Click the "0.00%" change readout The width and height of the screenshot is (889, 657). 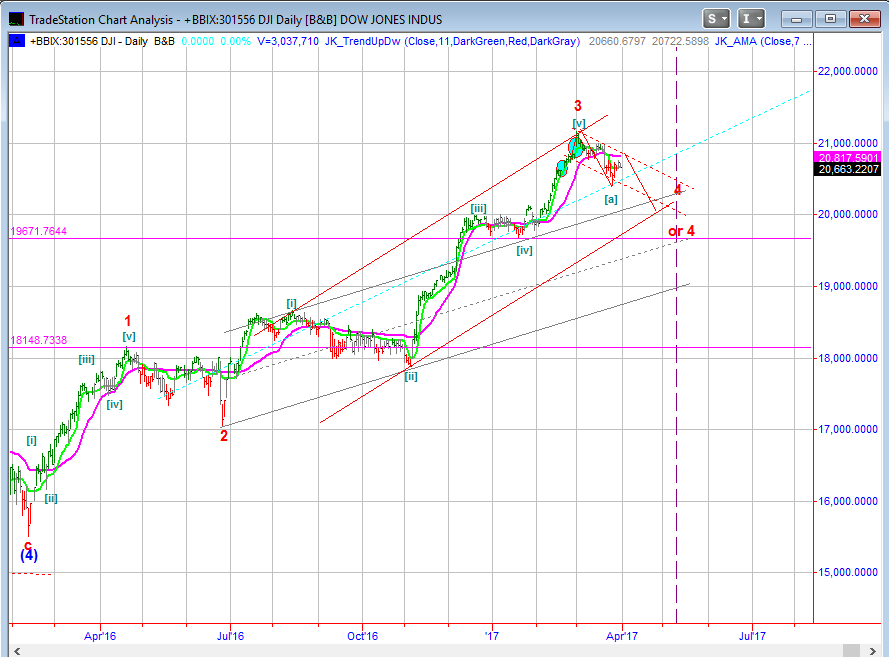tap(235, 41)
